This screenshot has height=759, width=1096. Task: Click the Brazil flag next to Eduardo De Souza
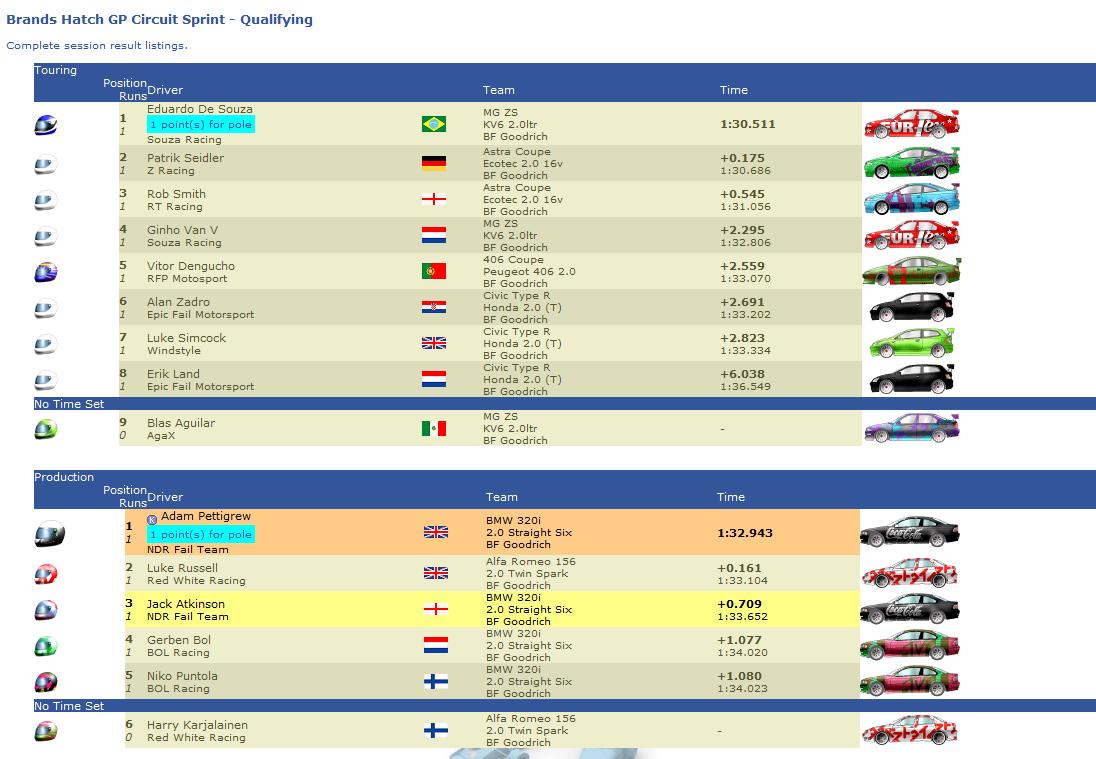click(434, 124)
